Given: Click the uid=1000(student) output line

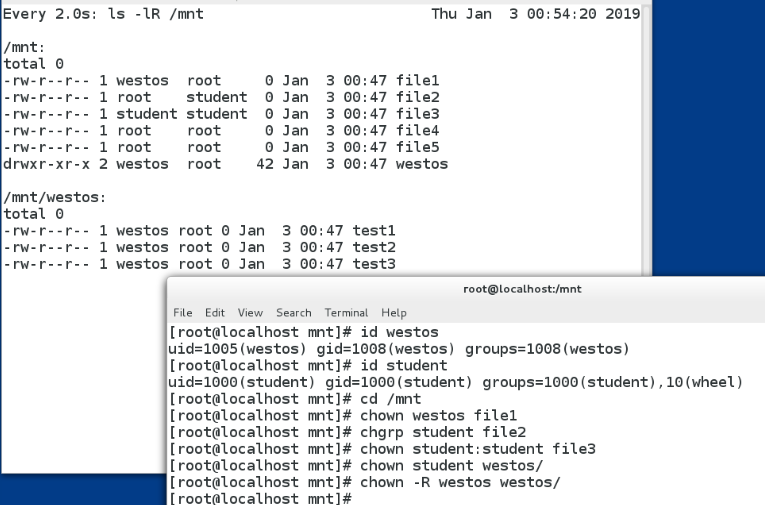Looking at the screenshot, I should point(456,382).
